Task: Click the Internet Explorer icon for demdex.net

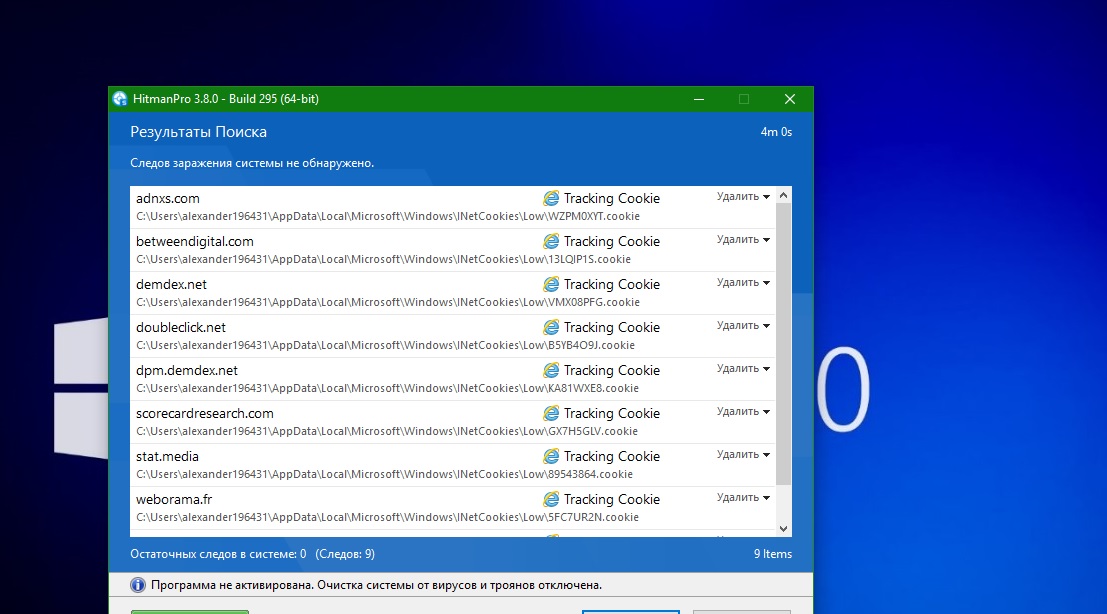Action: click(551, 284)
